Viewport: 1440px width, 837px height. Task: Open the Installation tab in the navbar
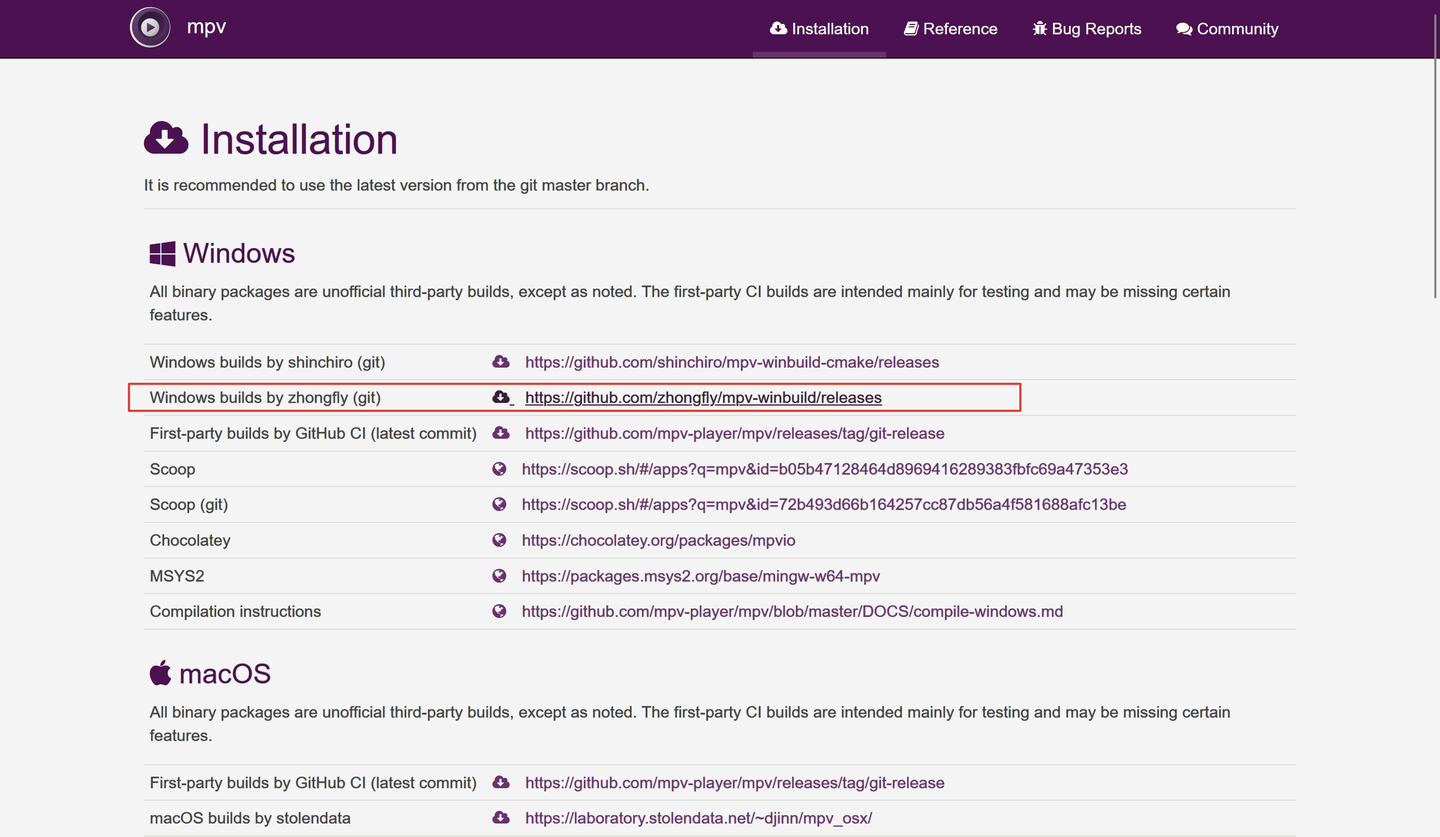819,29
